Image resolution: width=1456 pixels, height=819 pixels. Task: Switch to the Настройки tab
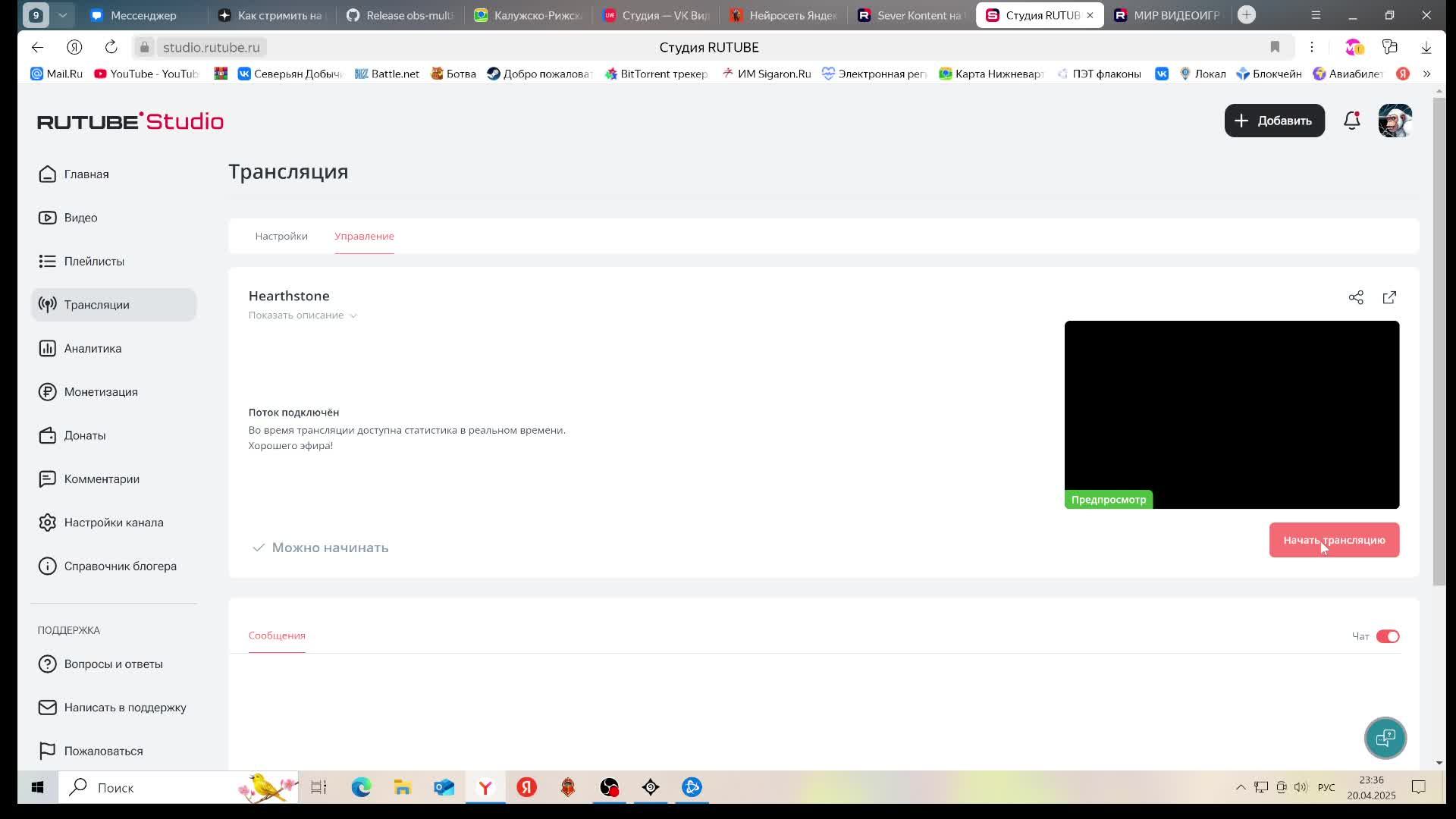pos(281,236)
